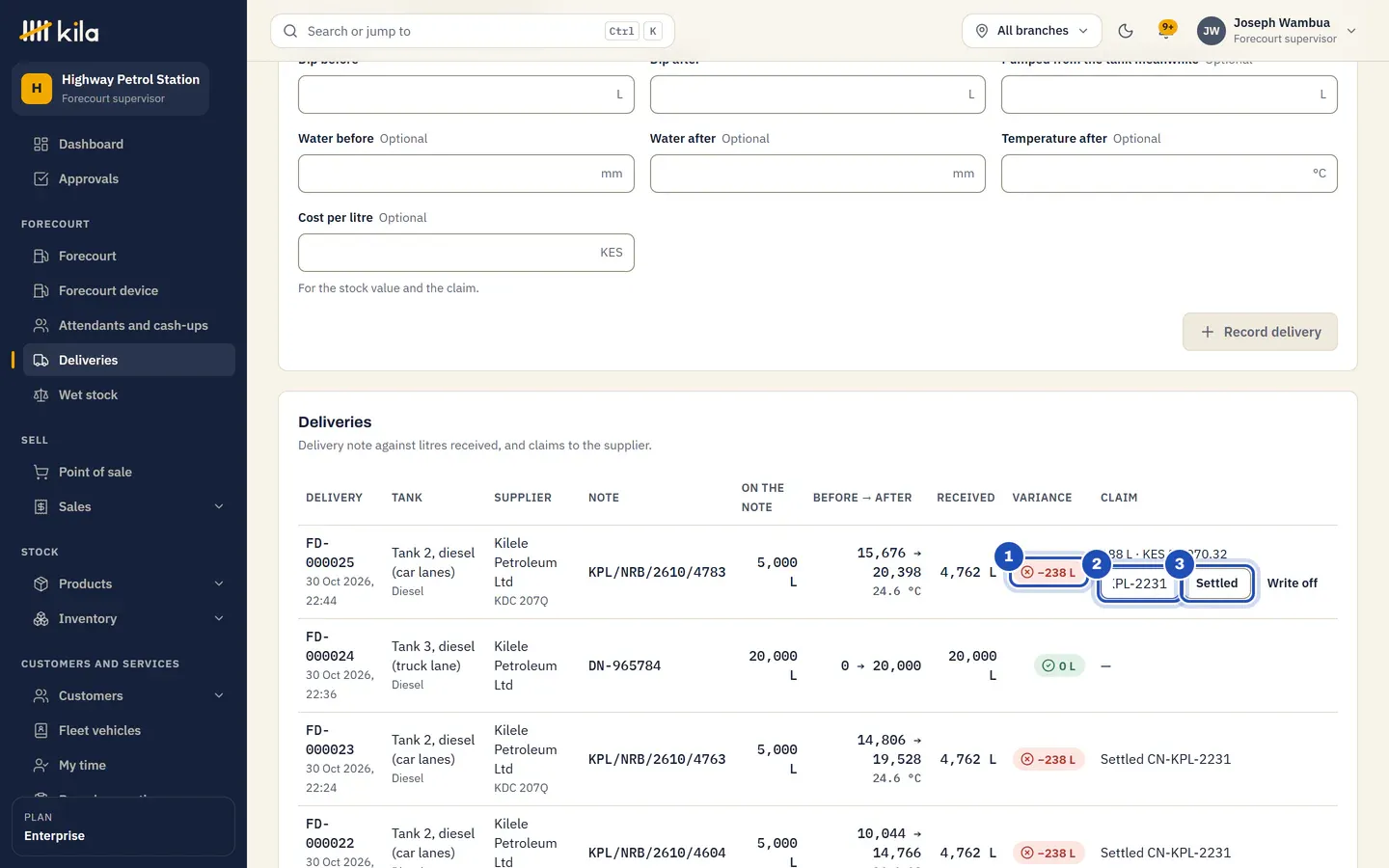Expand the Inventory submenu chevron
The image size is (1389, 868).
tap(219, 618)
